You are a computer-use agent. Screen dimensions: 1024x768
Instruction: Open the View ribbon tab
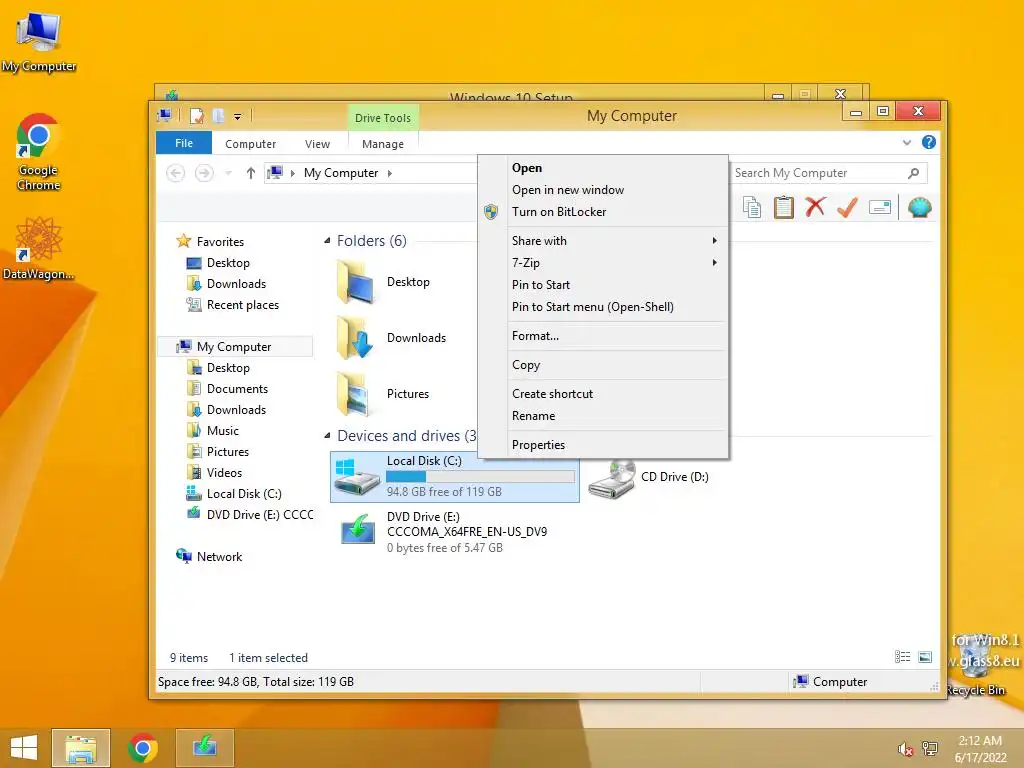coord(317,144)
